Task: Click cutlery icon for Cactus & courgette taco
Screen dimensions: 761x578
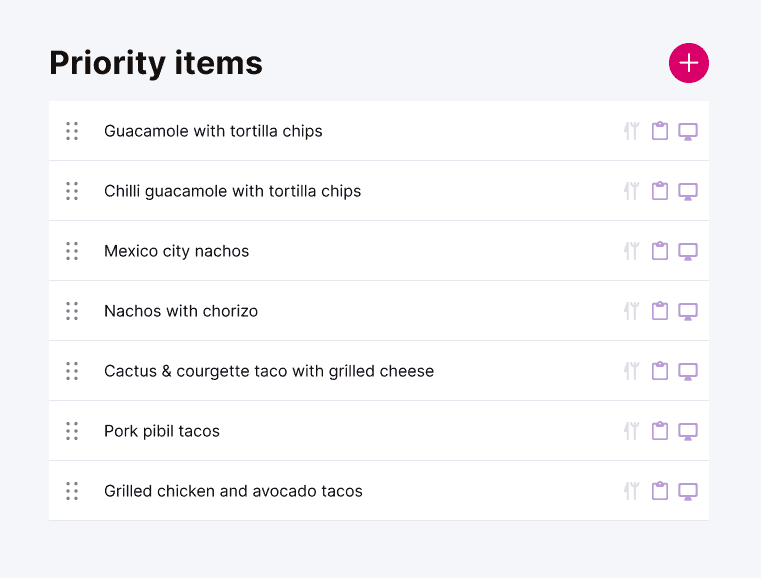Action: click(631, 371)
